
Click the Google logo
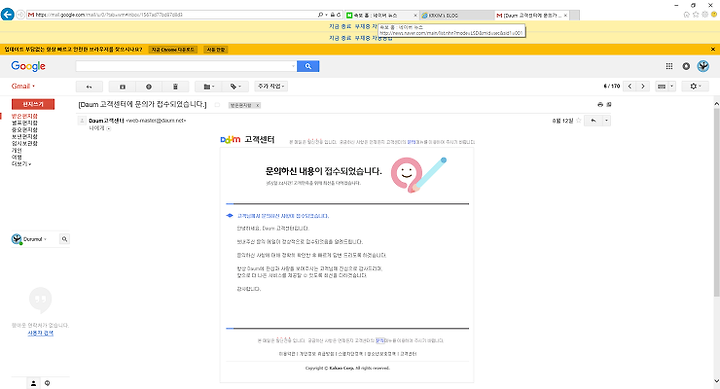pyautogui.click(x=28, y=66)
